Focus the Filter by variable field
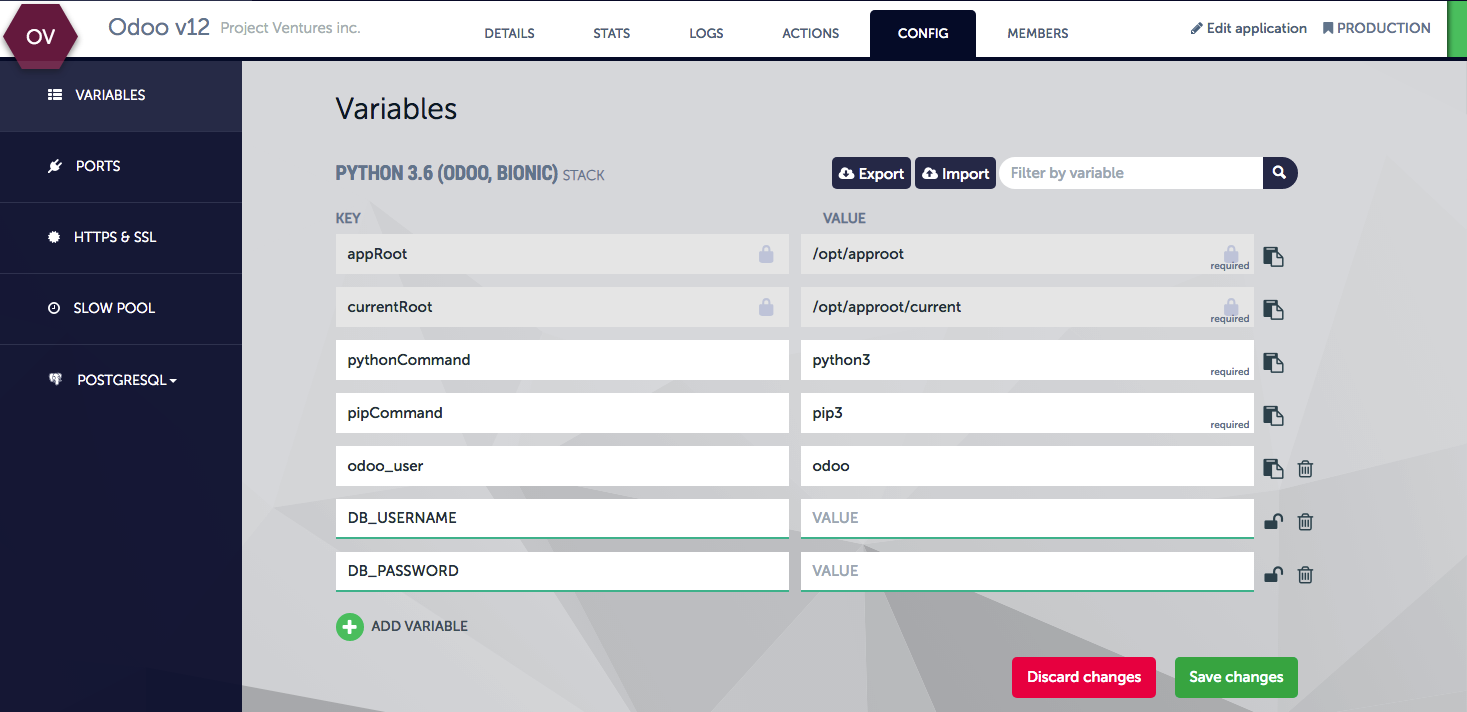This screenshot has height=712, width=1467. [1130, 173]
